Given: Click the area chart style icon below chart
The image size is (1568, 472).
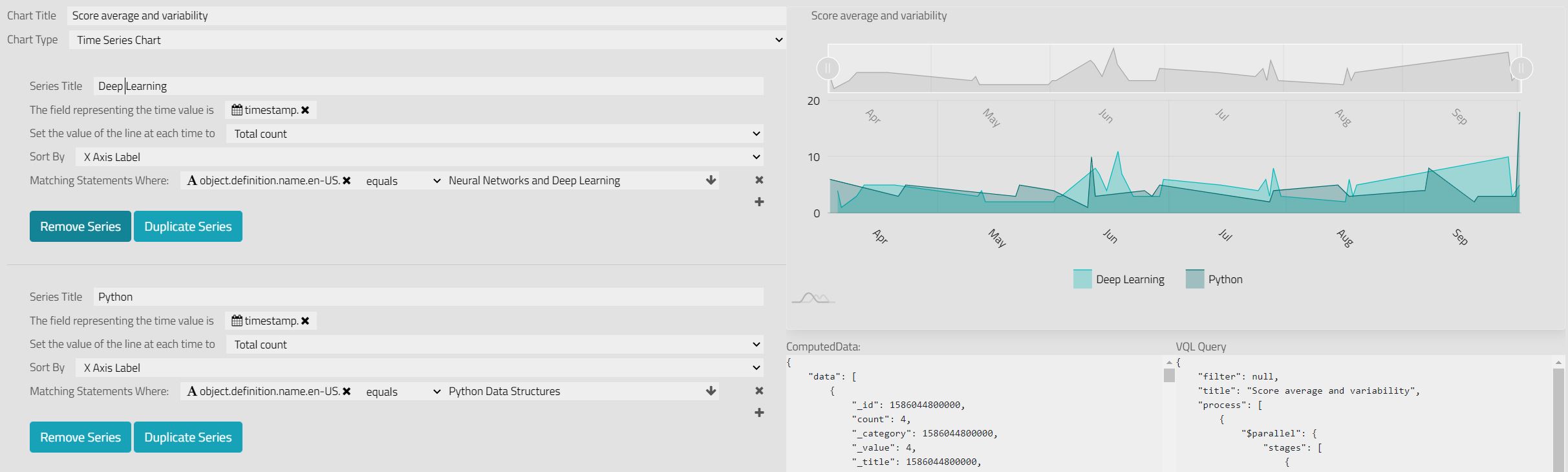Looking at the screenshot, I should click(x=813, y=298).
